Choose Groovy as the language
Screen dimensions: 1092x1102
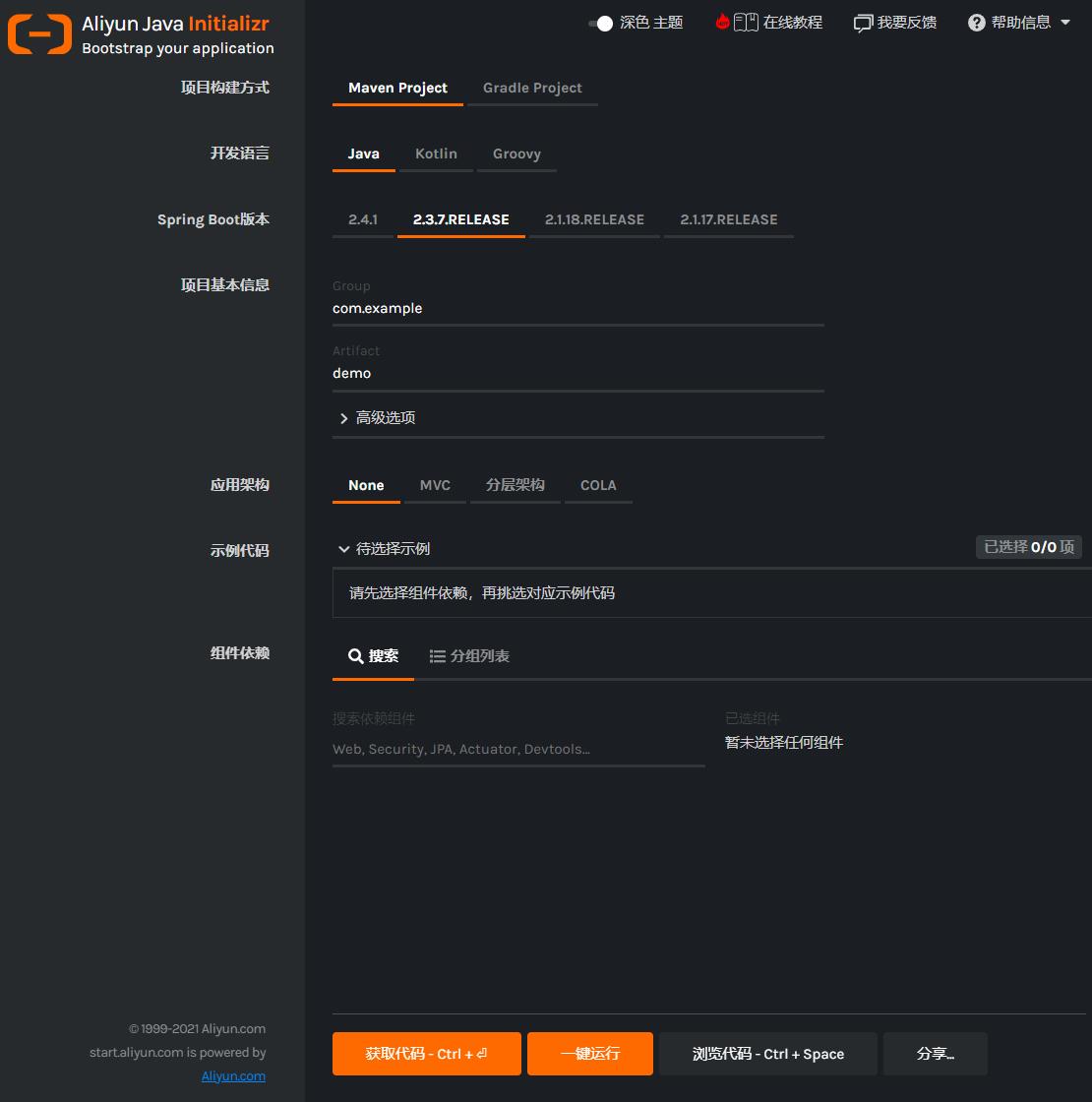(516, 153)
